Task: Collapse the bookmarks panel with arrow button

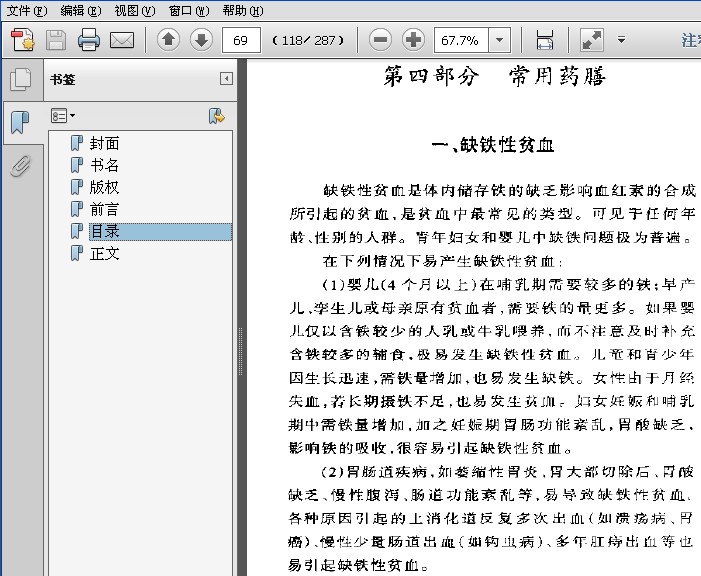Action: click(226, 79)
